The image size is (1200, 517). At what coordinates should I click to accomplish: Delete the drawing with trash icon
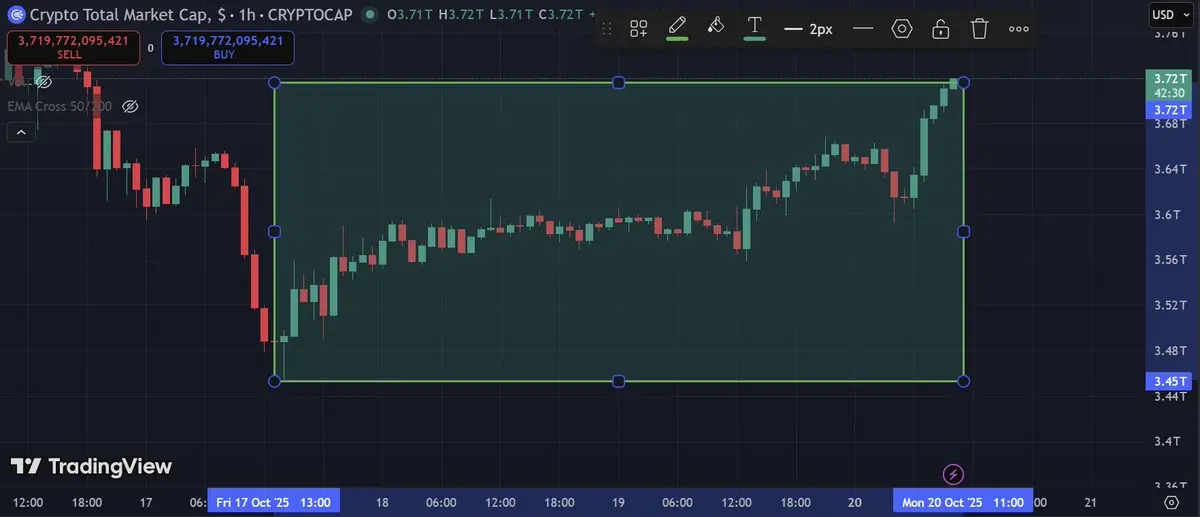pyautogui.click(x=979, y=29)
